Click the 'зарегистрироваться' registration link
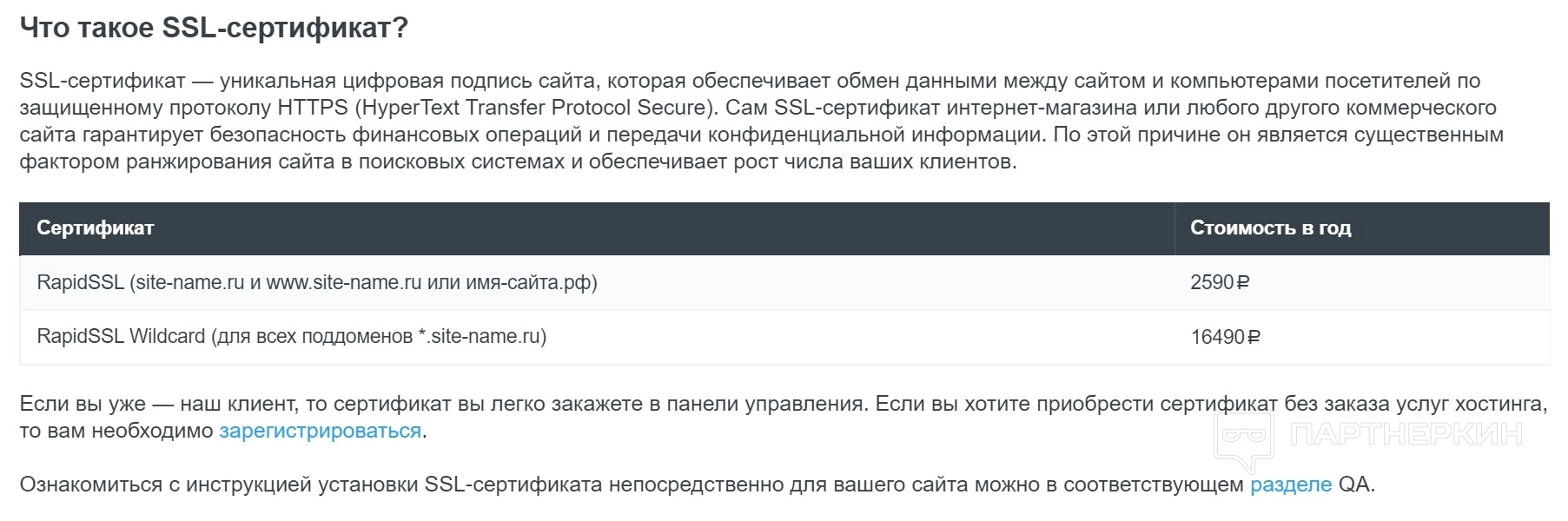 (x=320, y=431)
